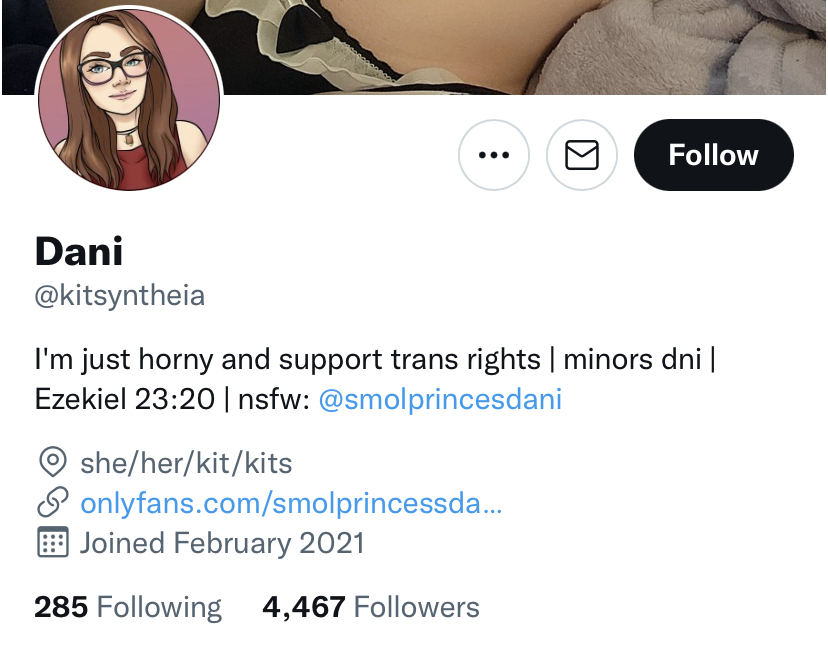828x649 pixels.
Task: Open the 285 Following list
Action: (x=128, y=607)
